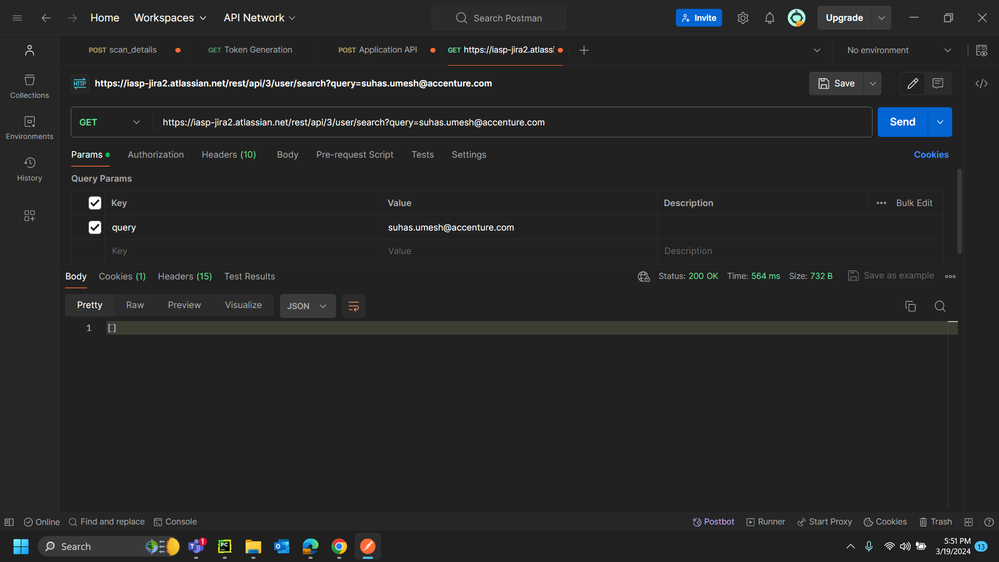Open response more options ellipsis

click(950, 277)
